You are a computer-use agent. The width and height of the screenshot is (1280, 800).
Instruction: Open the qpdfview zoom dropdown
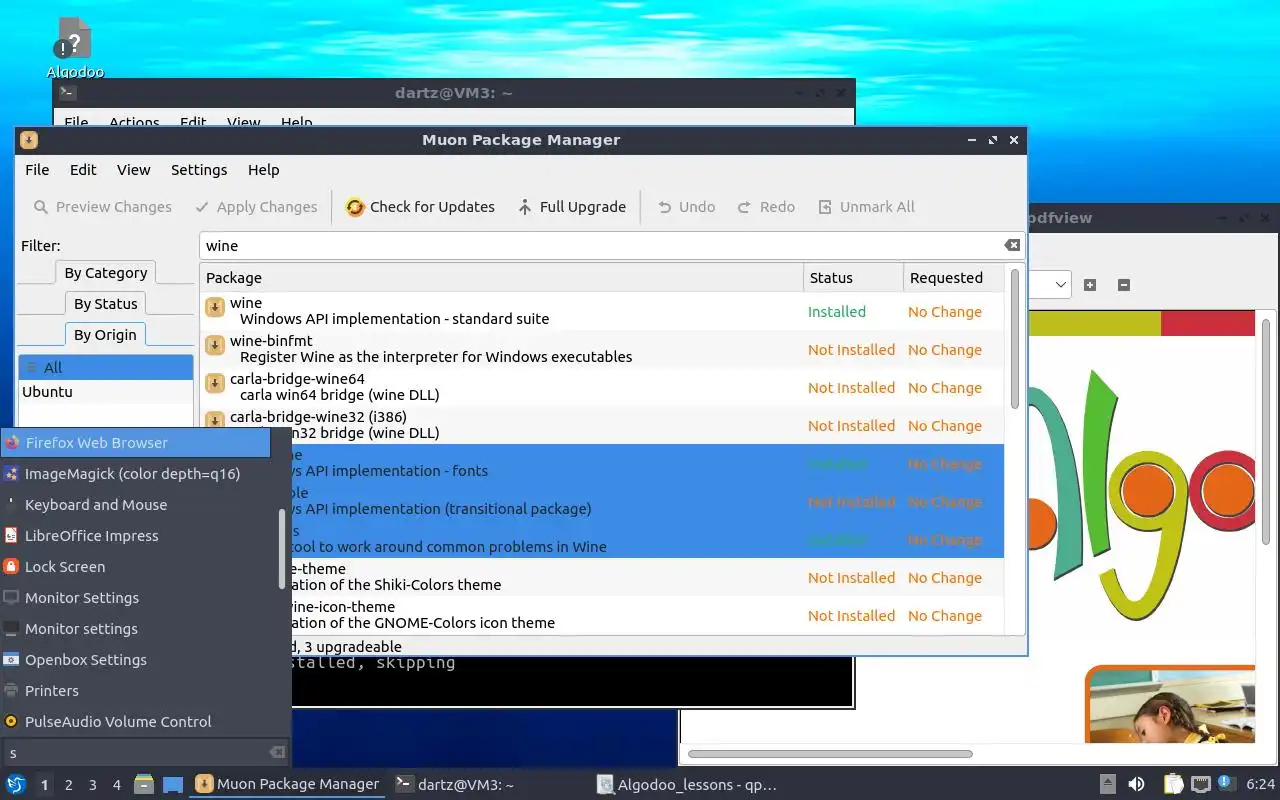[1060, 285]
